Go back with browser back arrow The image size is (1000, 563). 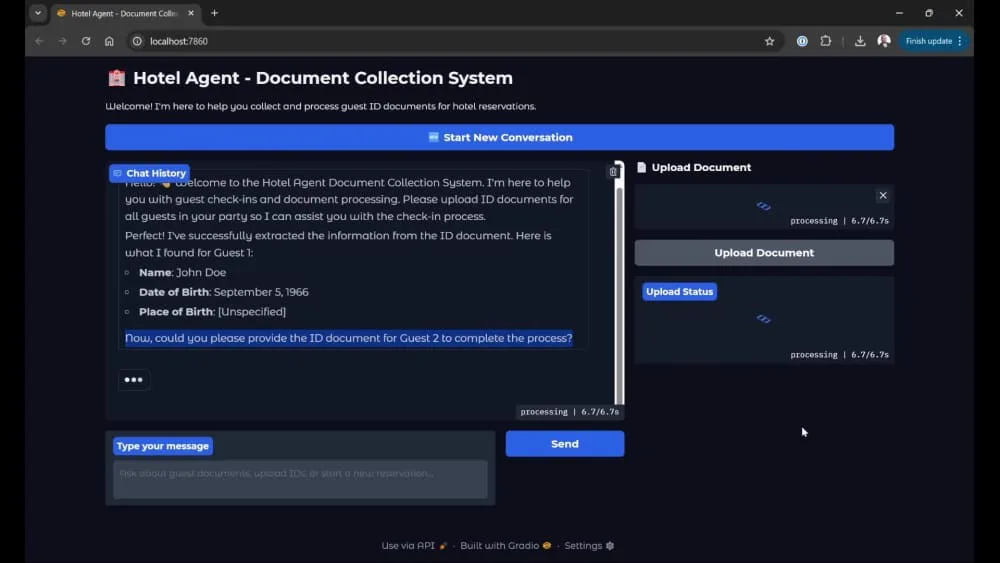click(x=40, y=41)
